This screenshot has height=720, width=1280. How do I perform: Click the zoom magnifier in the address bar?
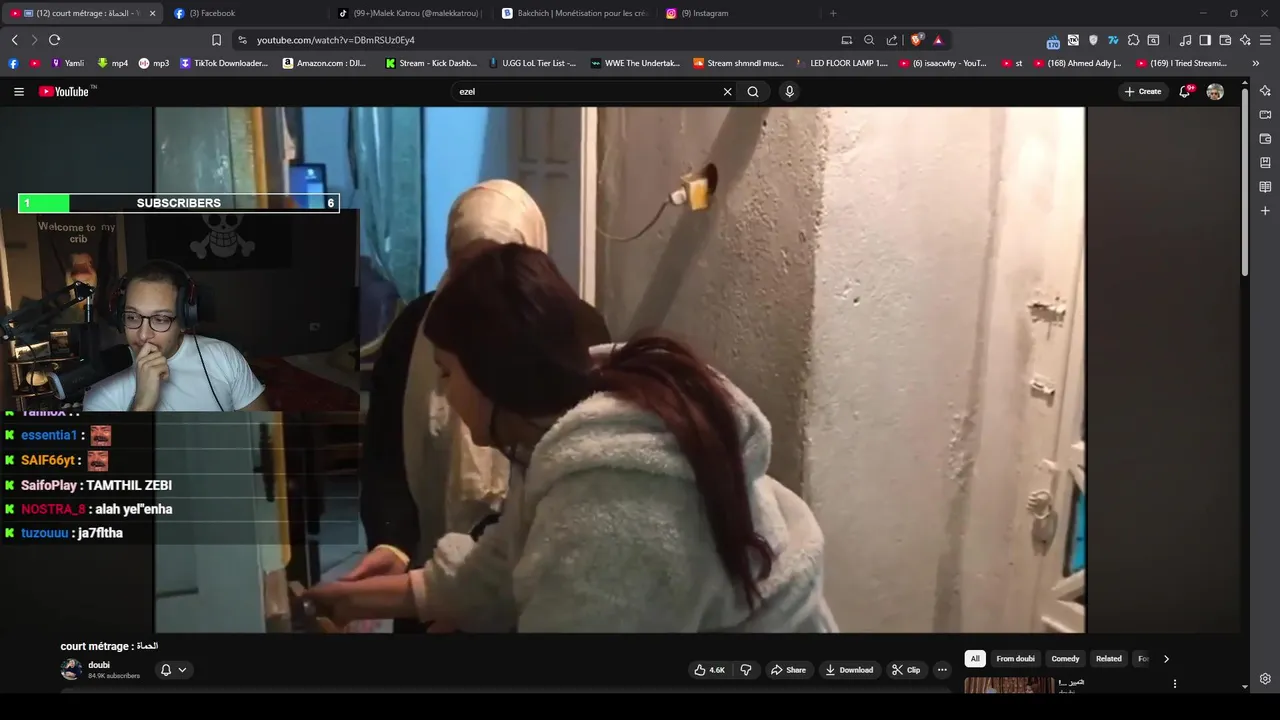[869, 40]
